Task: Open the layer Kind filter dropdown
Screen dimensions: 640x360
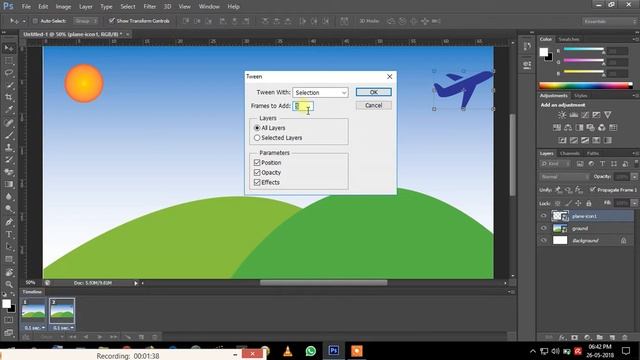Action: tap(554, 164)
